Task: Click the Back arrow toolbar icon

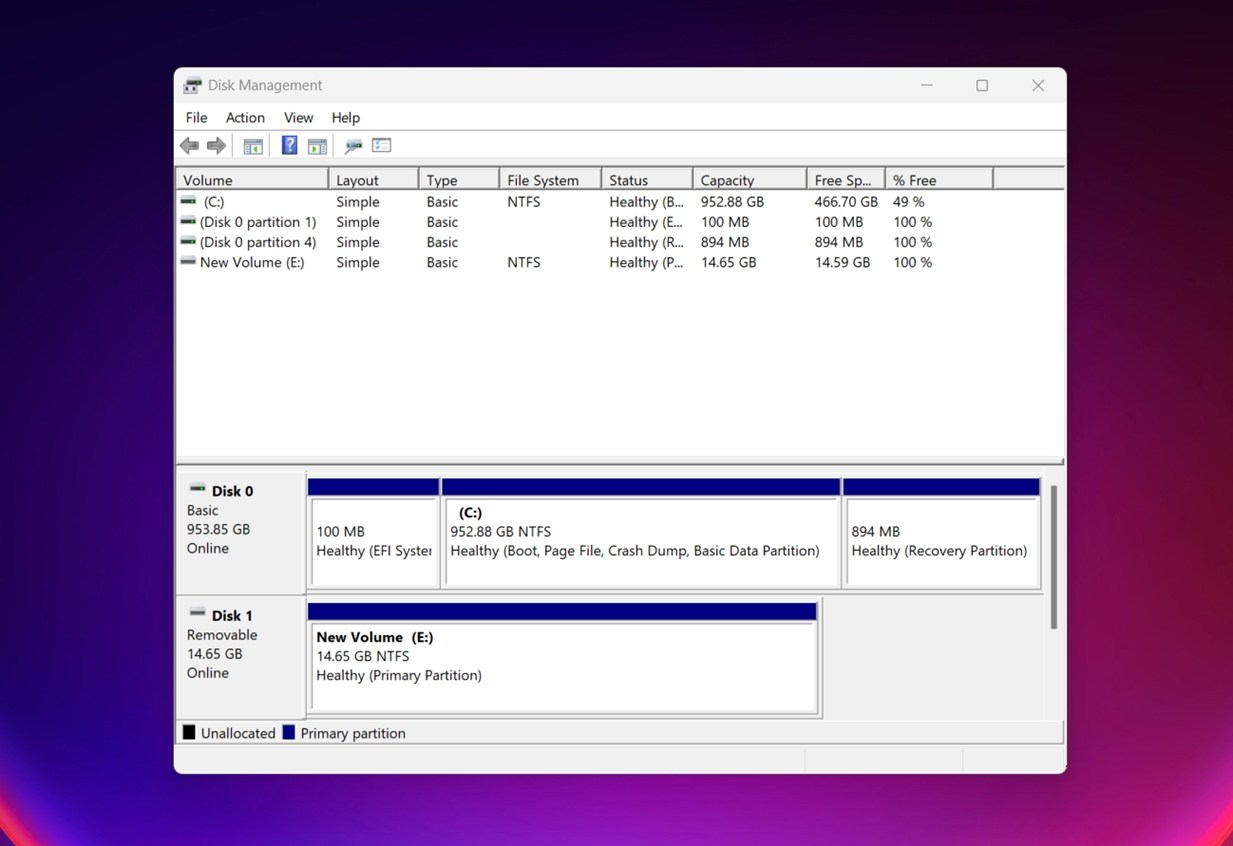Action: tap(189, 146)
